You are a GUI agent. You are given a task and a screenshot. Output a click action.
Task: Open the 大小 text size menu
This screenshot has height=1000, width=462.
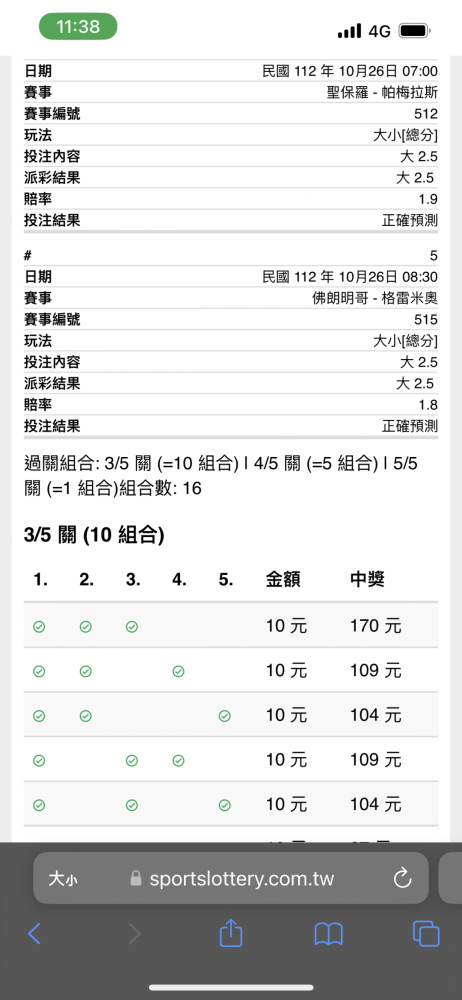pyautogui.click(x=63, y=879)
